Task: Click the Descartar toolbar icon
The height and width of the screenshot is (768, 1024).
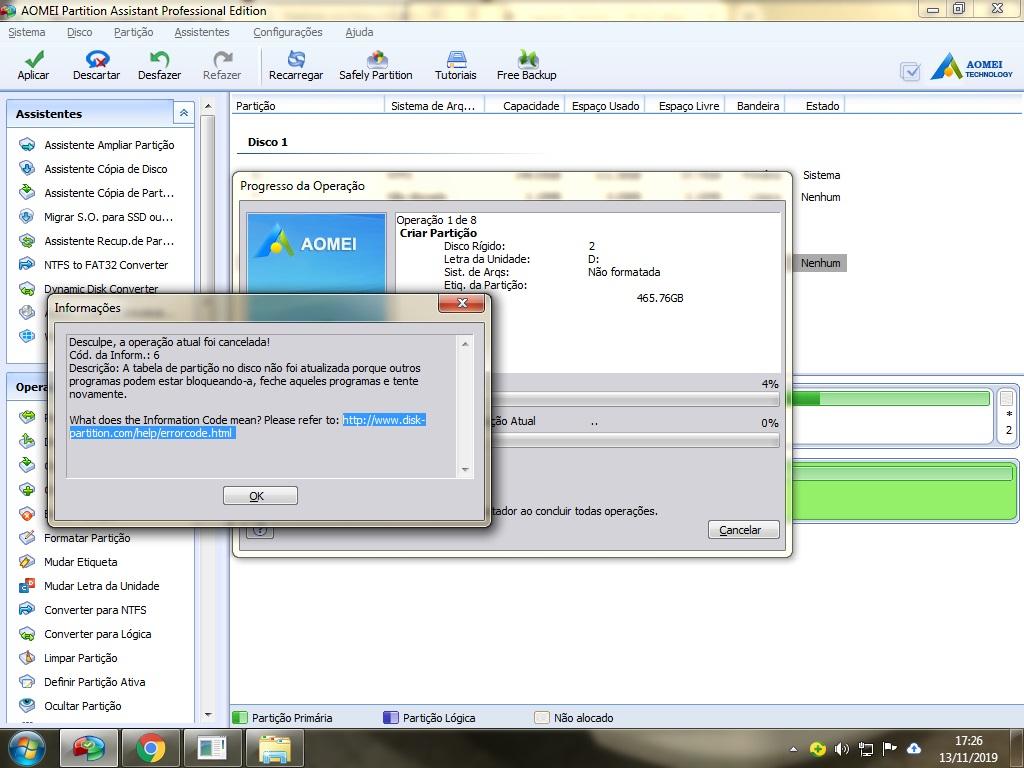Action: point(97,65)
